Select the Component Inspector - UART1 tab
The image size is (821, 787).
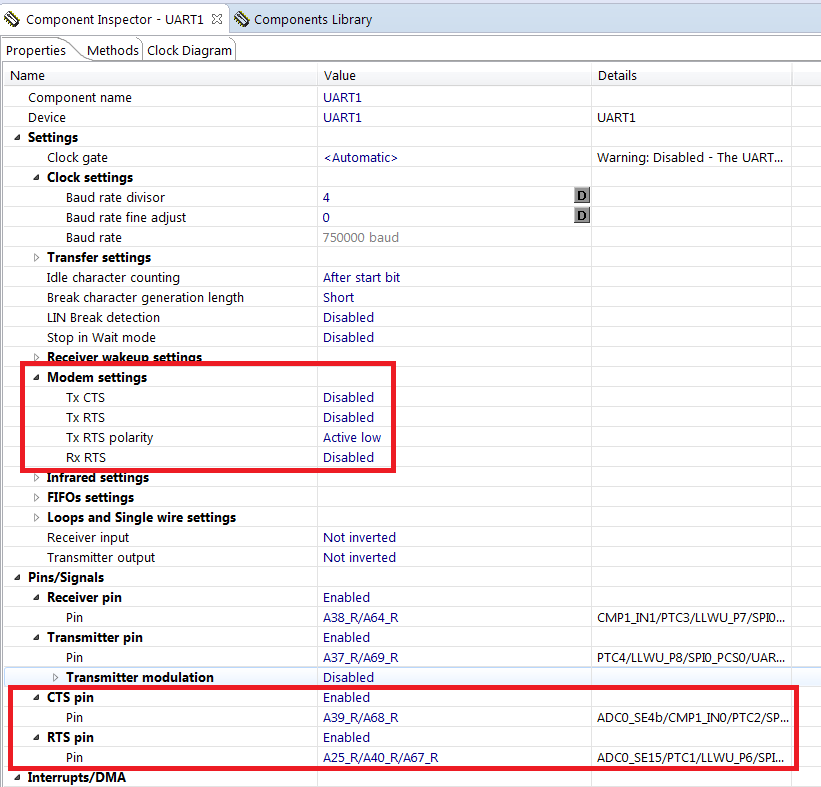114,19
